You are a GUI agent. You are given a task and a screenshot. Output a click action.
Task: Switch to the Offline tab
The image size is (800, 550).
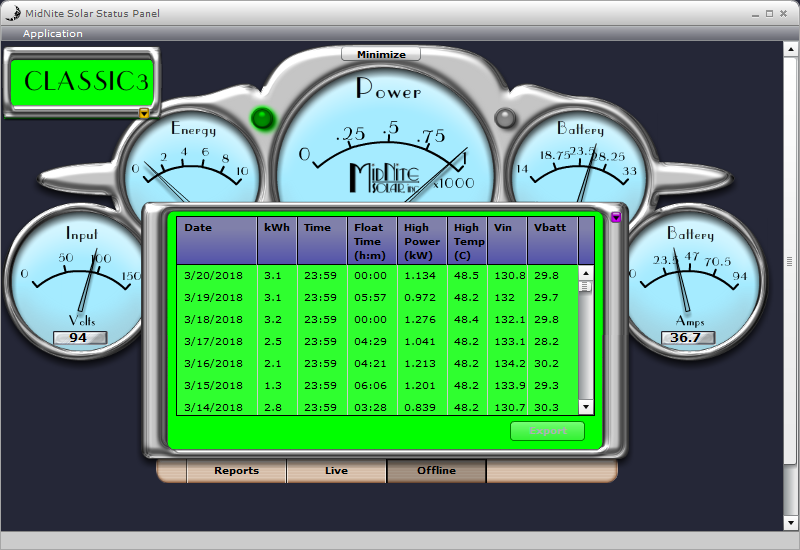point(436,470)
